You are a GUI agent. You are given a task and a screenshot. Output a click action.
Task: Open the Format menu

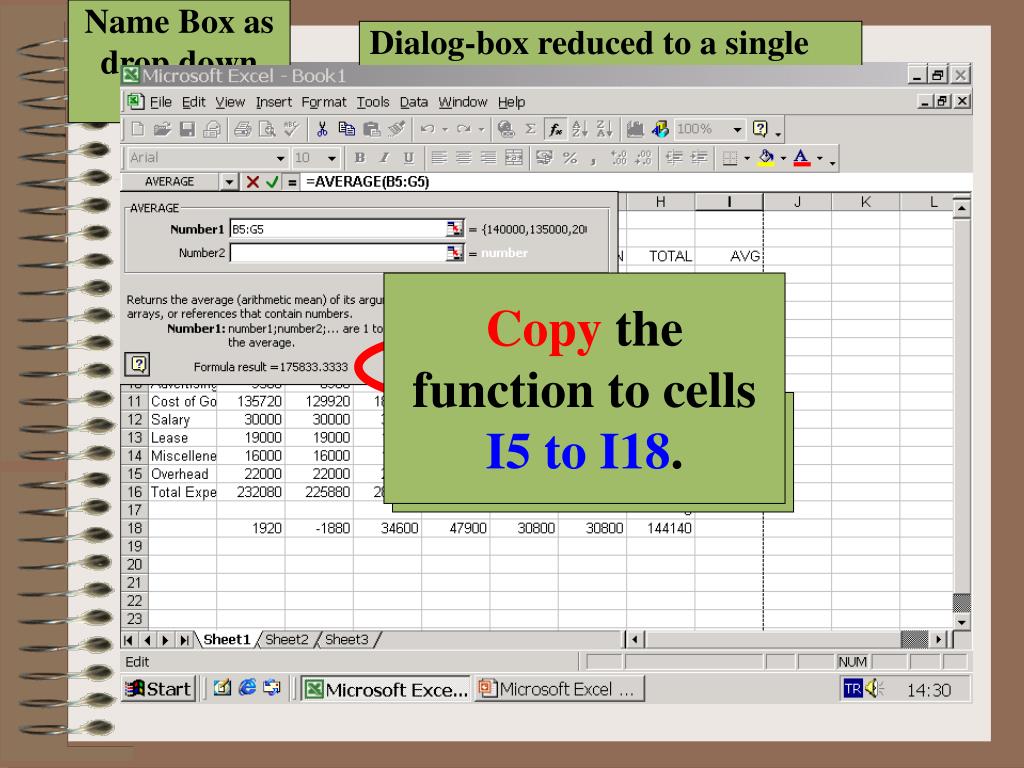point(323,102)
